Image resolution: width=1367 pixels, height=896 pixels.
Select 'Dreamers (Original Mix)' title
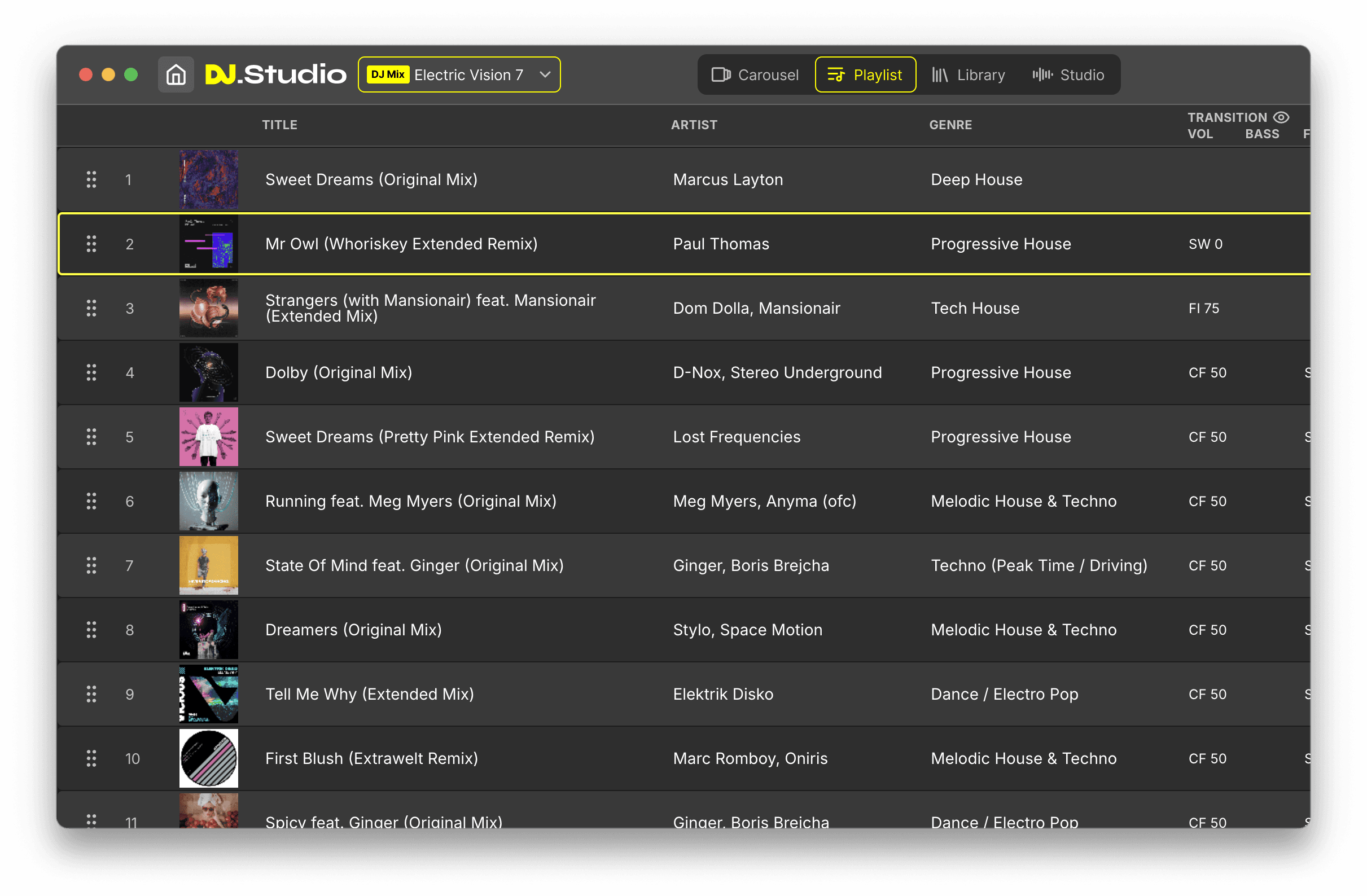[x=354, y=630]
